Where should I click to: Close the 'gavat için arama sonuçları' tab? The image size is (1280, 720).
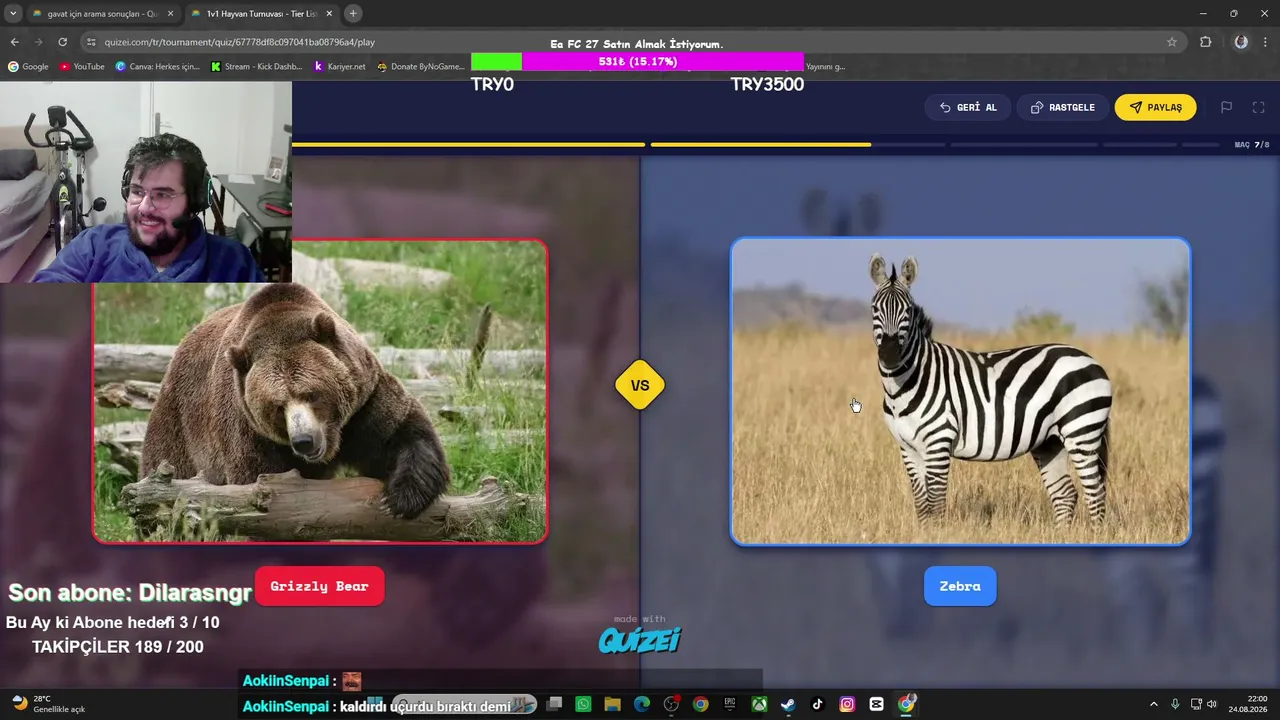(x=170, y=14)
